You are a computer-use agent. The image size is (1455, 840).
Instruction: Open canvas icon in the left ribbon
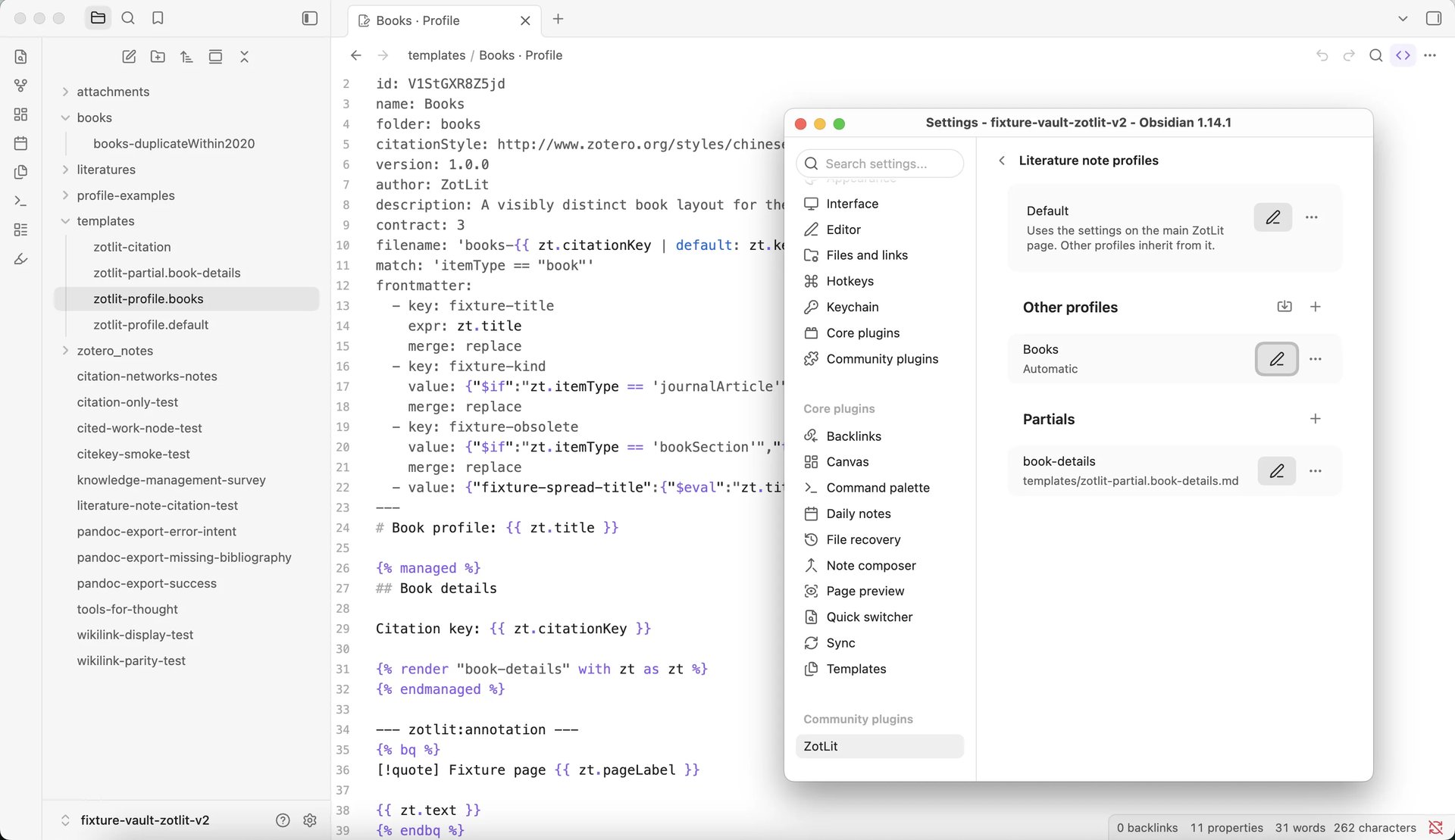coord(20,114)
